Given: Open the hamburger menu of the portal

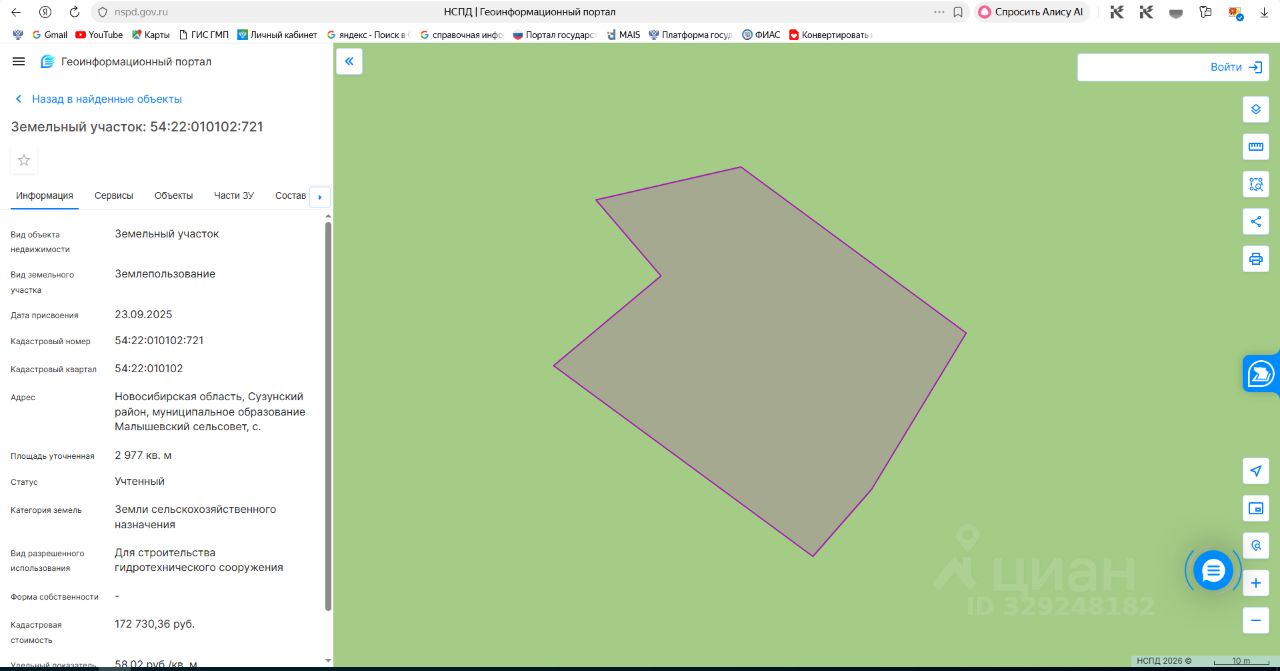Looking at the screenshot, I should click(18, 61).
